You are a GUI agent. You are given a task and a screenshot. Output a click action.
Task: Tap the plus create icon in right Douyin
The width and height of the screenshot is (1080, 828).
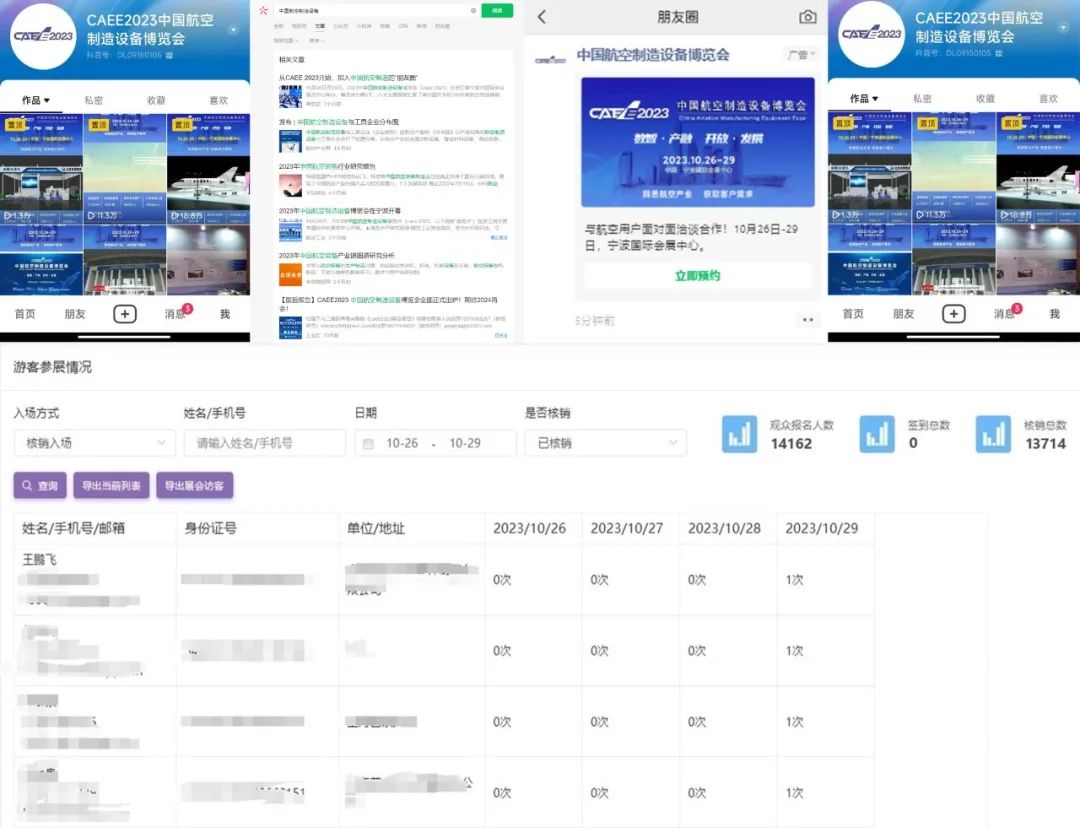pyautogui.click(x=953, y=314)
